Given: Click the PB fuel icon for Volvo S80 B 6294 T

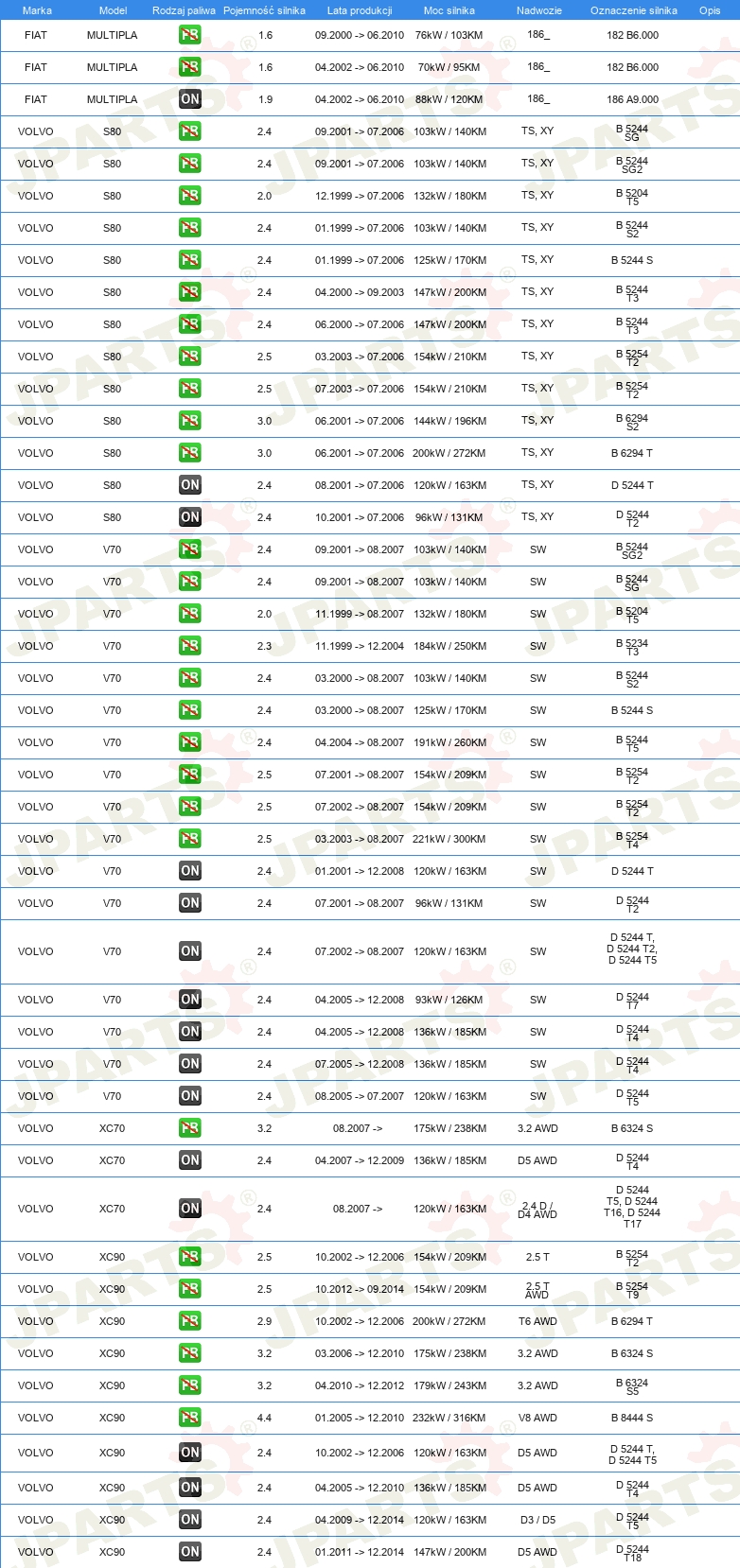Looking at the screenshot, I should [x=190, y=453].
